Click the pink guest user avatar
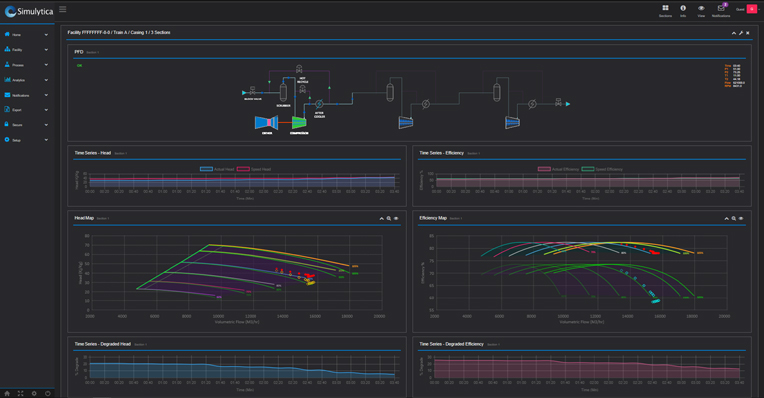764x398 pixels. point(751,9)
